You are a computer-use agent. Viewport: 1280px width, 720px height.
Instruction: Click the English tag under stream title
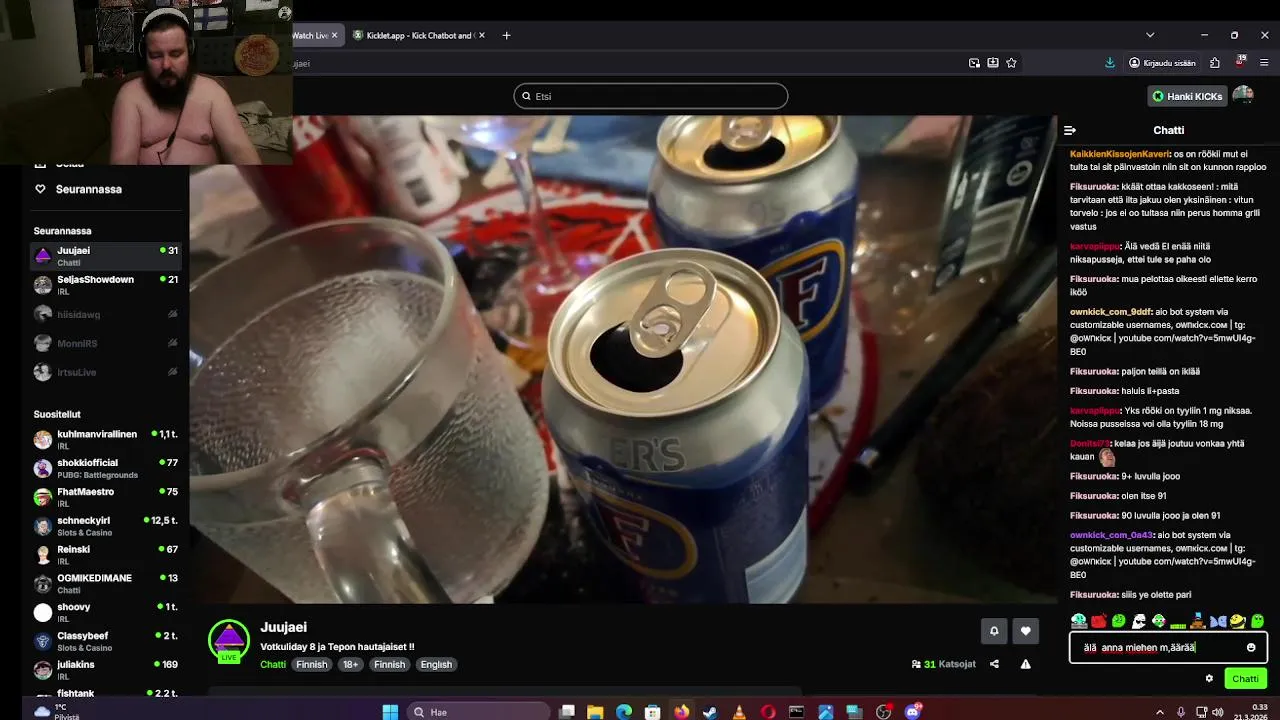[436, 664]
